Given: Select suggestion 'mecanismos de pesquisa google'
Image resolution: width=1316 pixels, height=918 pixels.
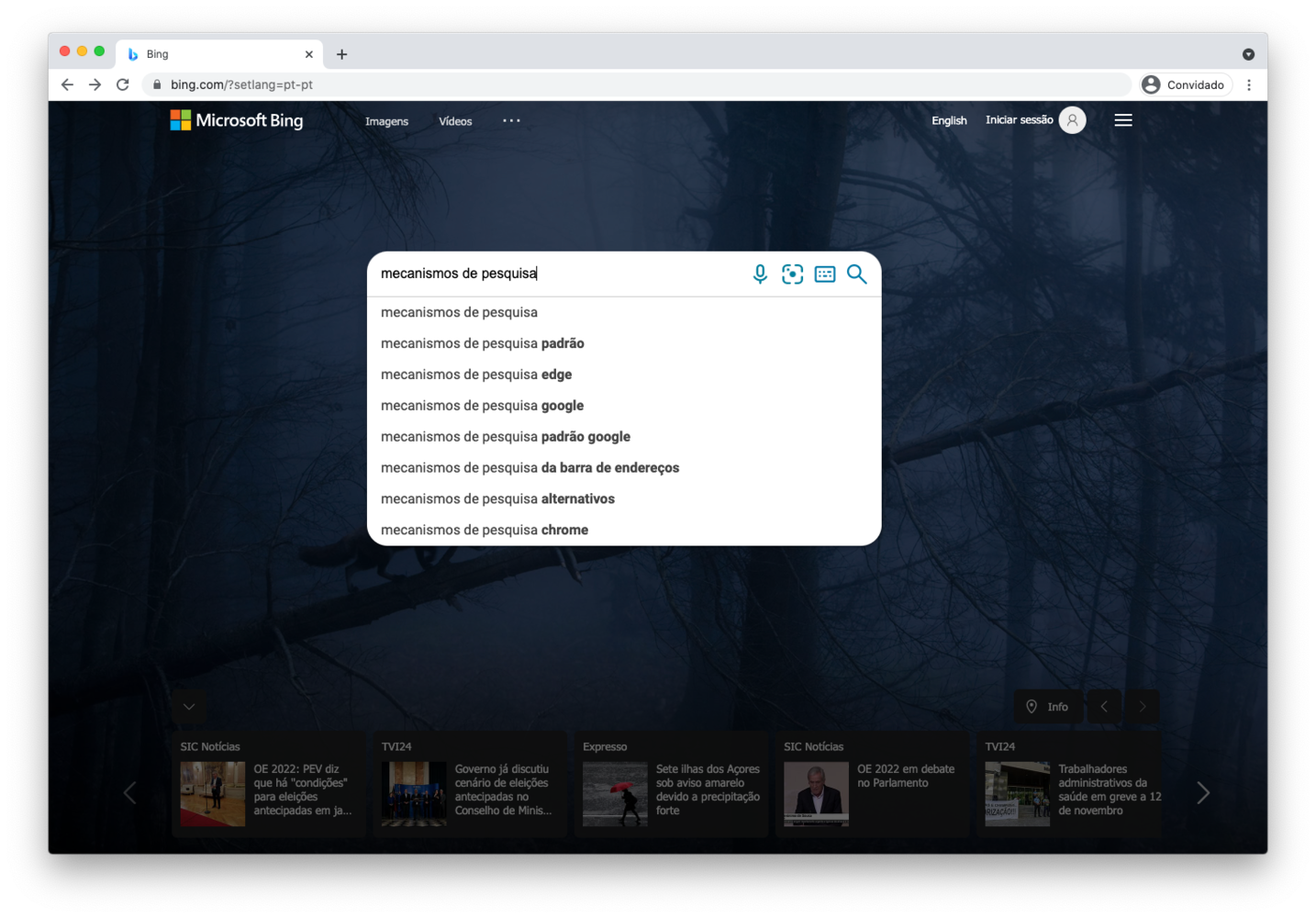Looking at the screenshot, I should coord(624,406).
